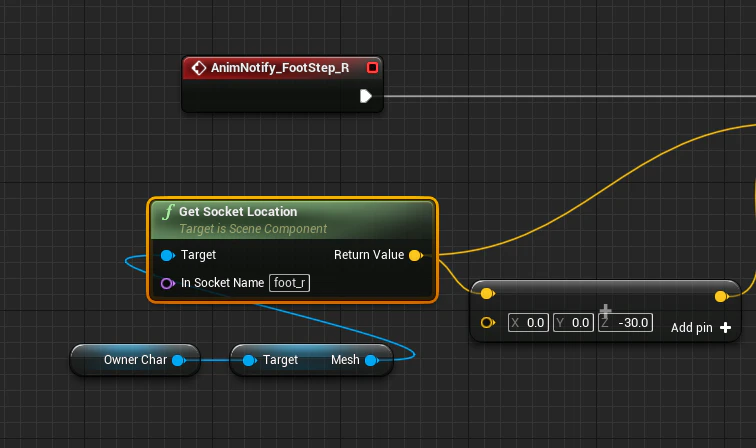This screenshot has width=756, height=448.
Task: Click the X 0.0 value field
Action: tap(528, 323)
